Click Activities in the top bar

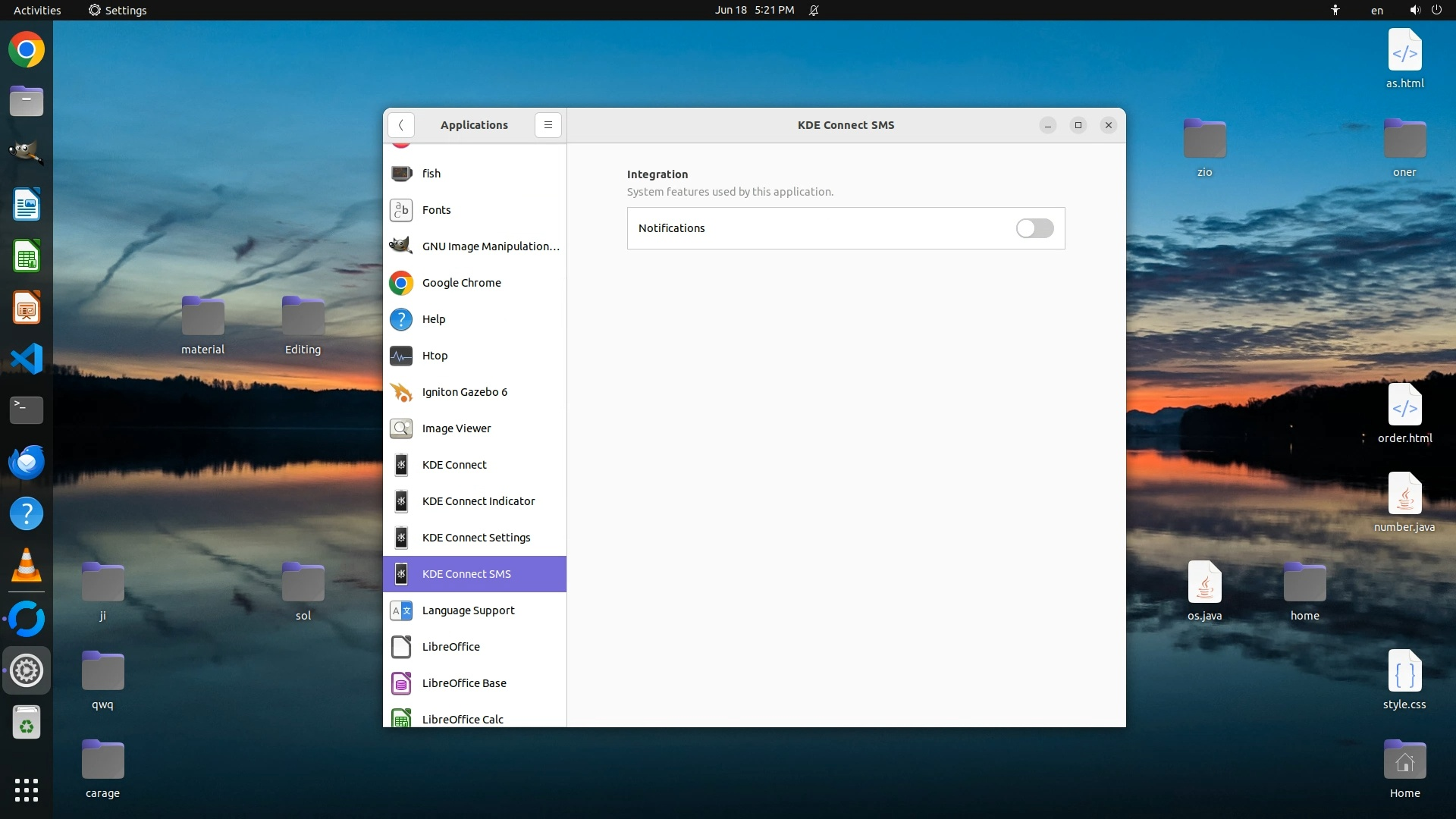pyautogui.click(x=37, y=10)
